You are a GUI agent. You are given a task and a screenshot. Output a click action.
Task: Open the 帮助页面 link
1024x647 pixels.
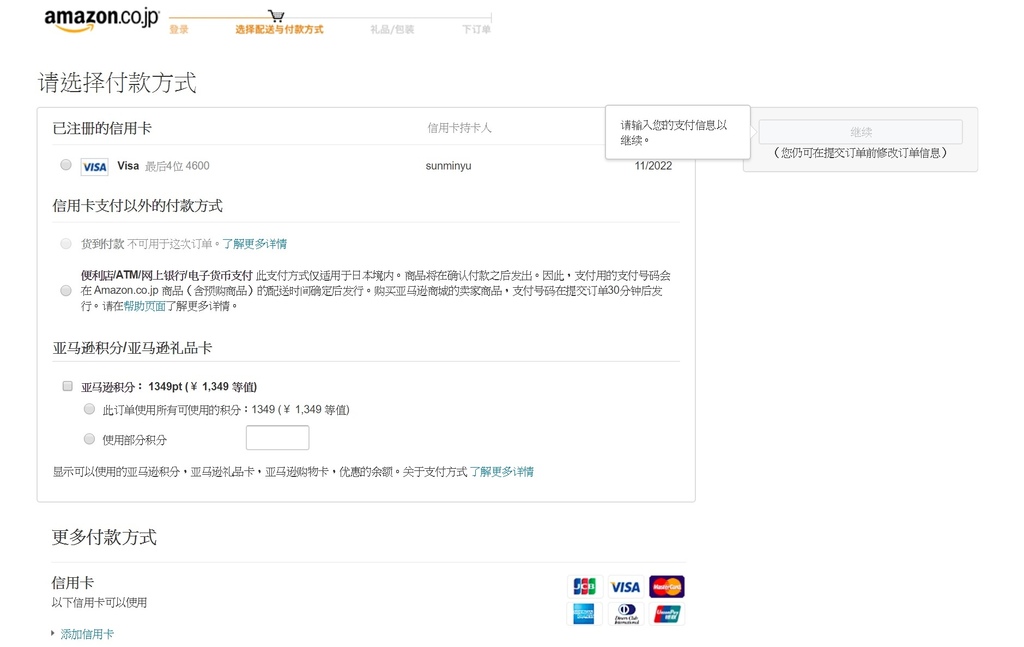[x=144, y=306]
